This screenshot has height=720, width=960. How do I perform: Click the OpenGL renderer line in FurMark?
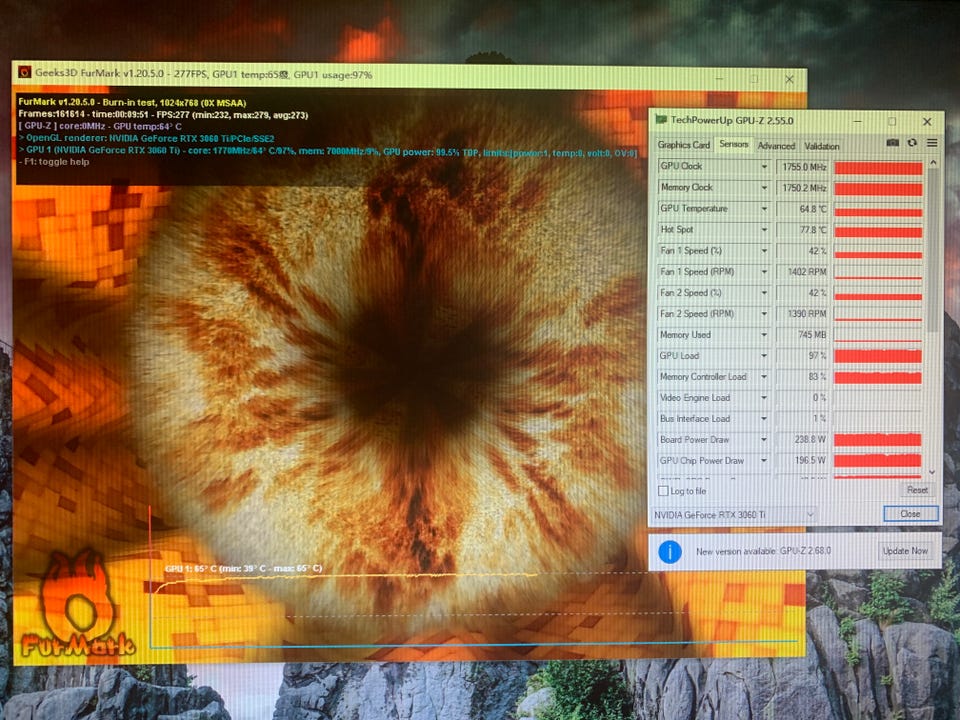click(146, 138)
